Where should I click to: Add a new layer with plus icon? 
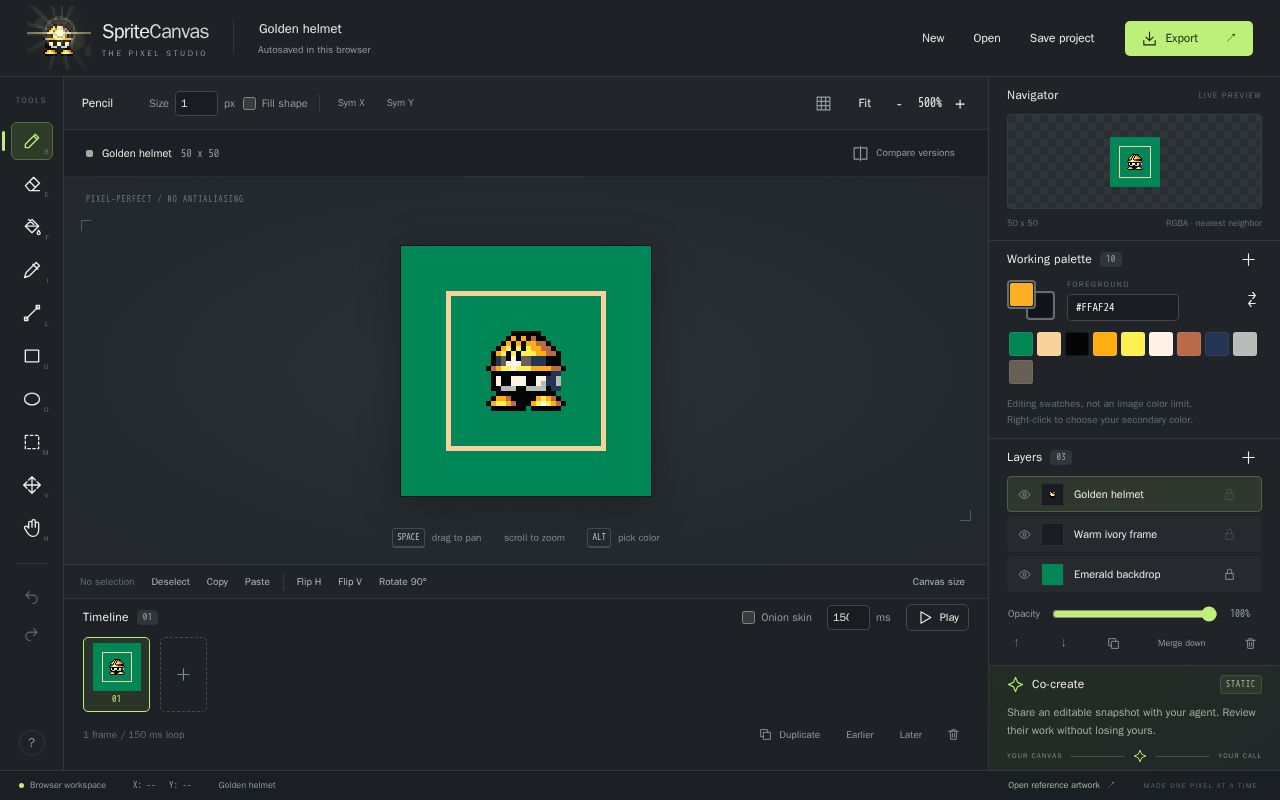click(1248, 457)
